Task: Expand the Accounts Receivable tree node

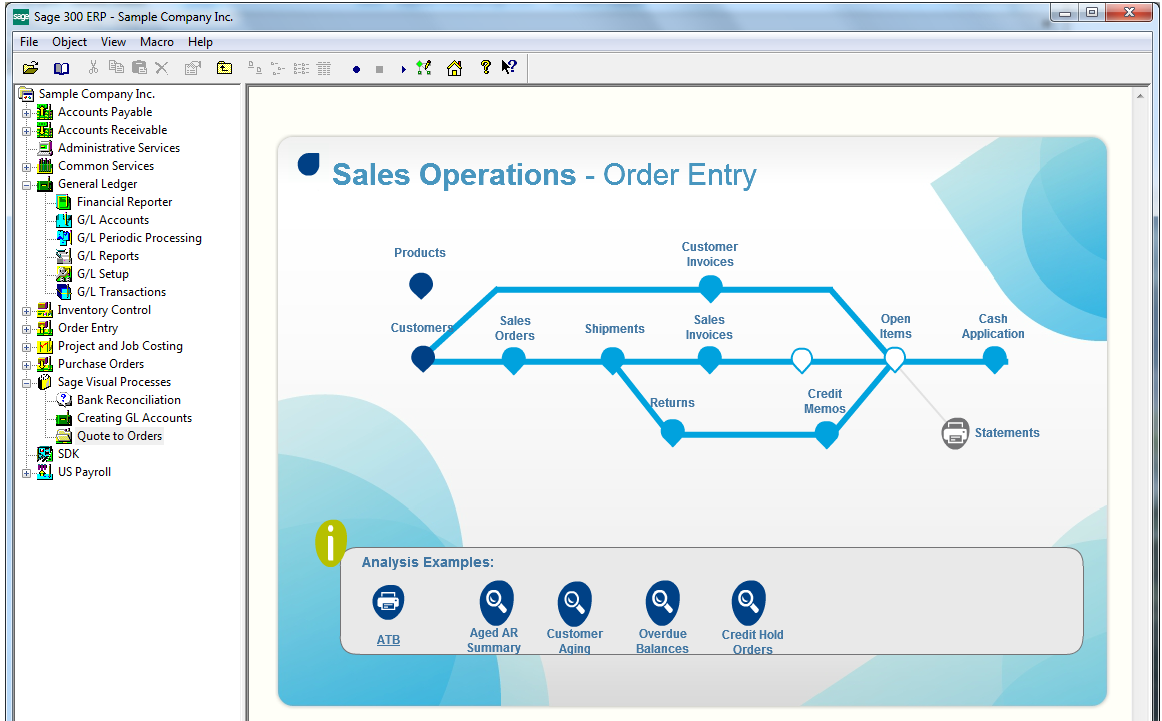Action: pyautogui.click(x=27, y=131)
